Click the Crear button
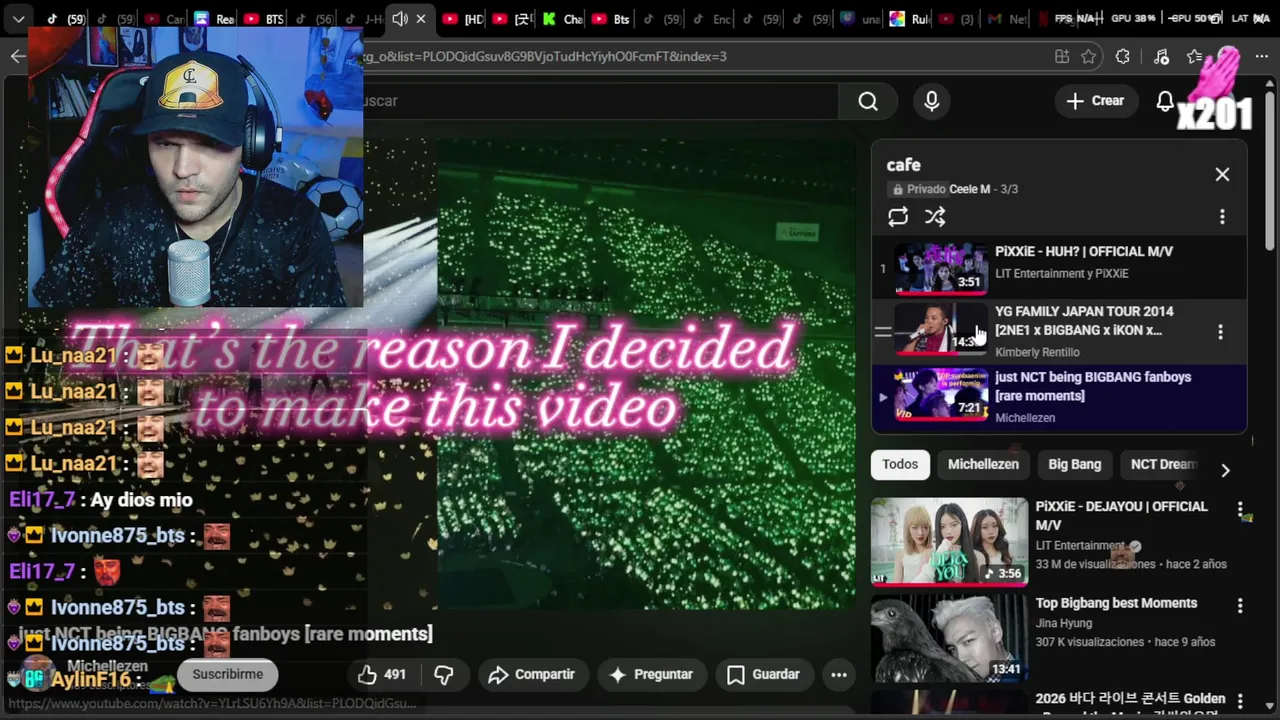This screenshot has height=720, width=1280. pos(1096,101)
